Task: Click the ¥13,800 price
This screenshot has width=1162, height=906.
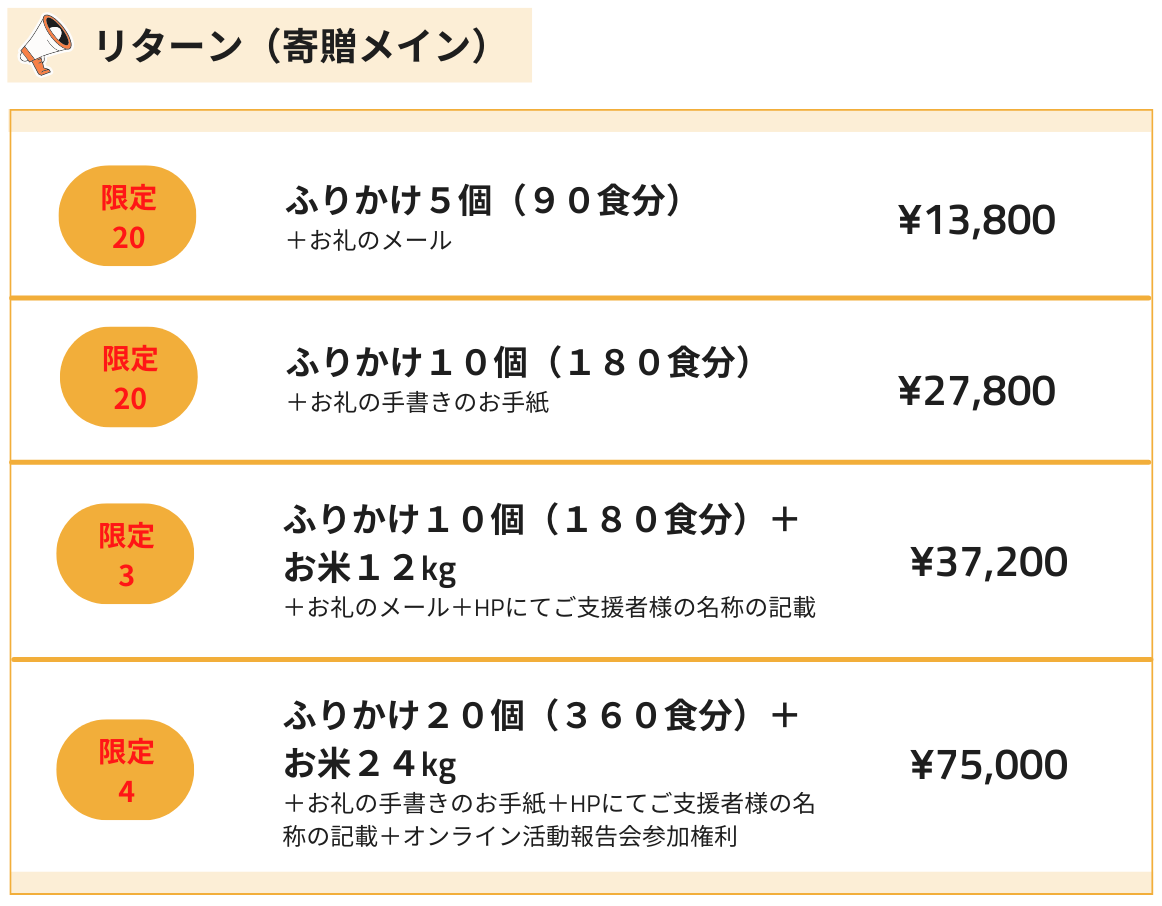Action: 976,220
